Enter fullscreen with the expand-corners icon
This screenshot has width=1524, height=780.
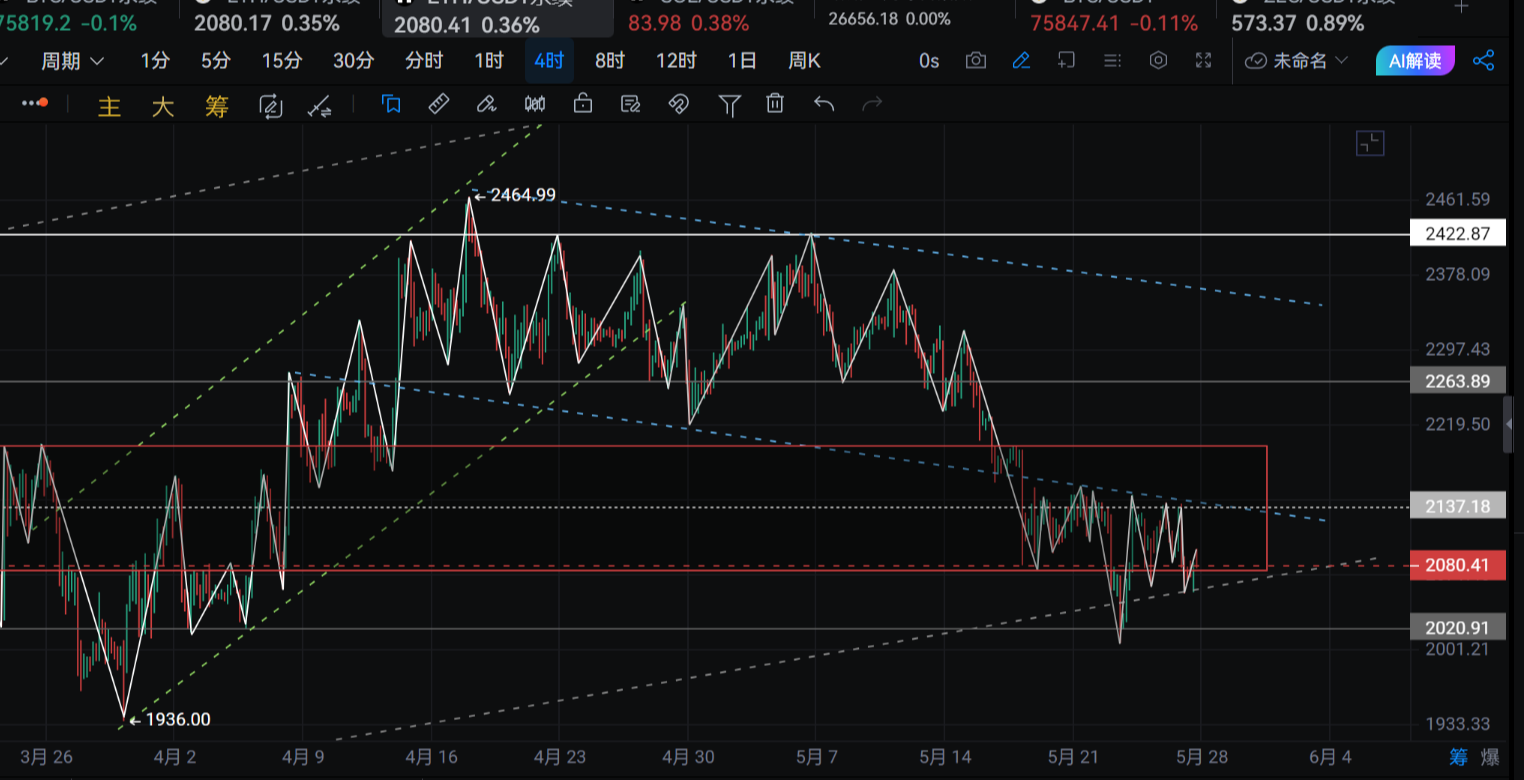(1204, 61)
